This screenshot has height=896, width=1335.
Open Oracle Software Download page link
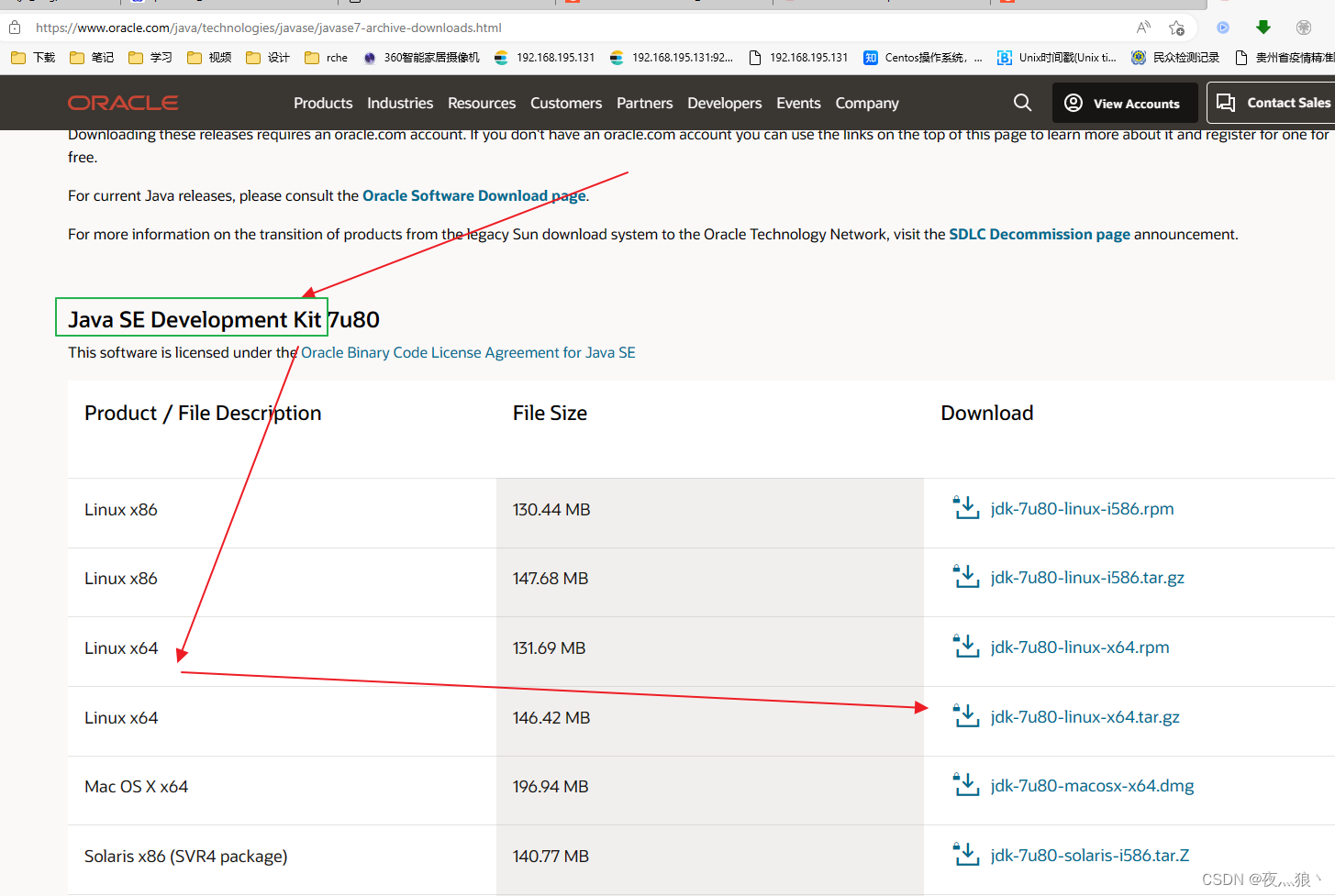pos(474,195)
